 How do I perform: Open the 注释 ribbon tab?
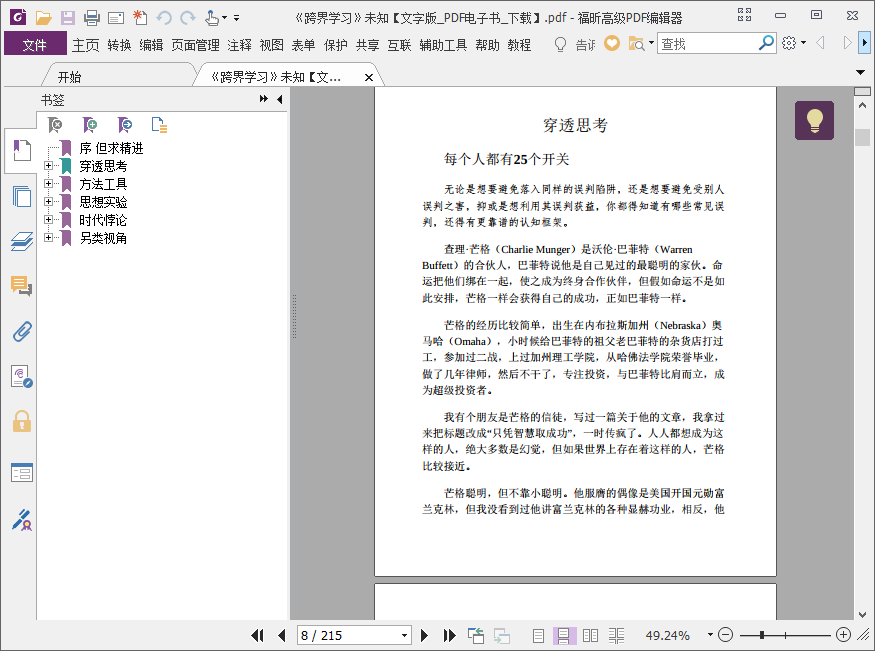tap(239, 45)
